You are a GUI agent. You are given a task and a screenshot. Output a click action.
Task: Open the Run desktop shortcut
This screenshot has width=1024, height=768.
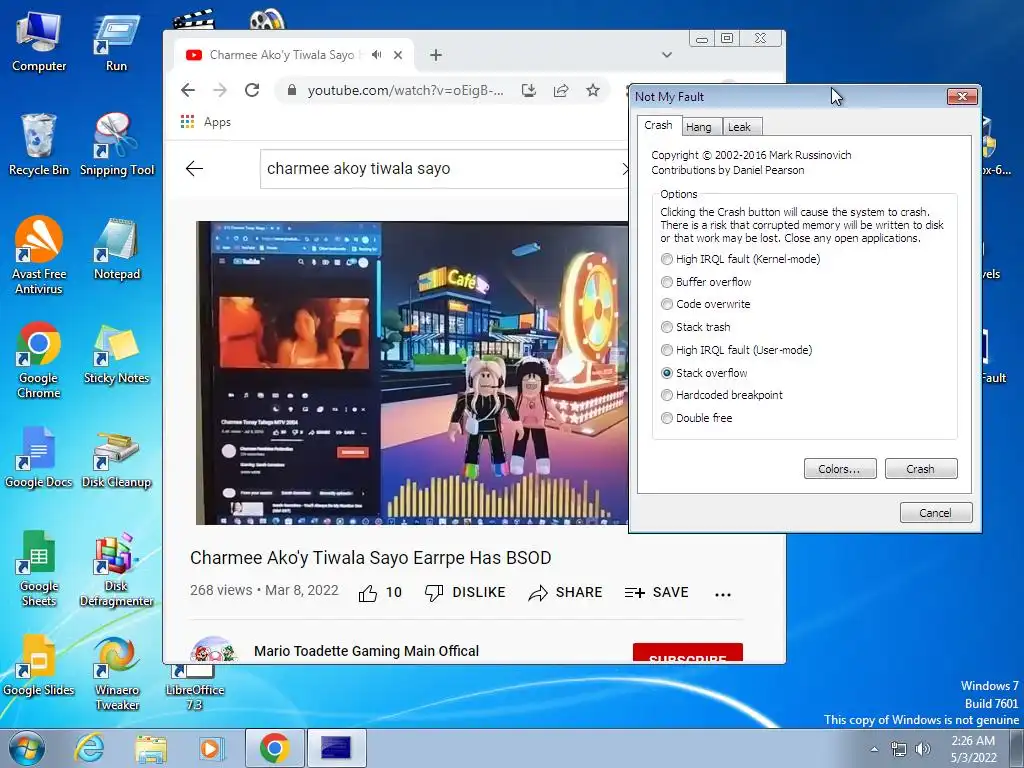coord(116,42)
